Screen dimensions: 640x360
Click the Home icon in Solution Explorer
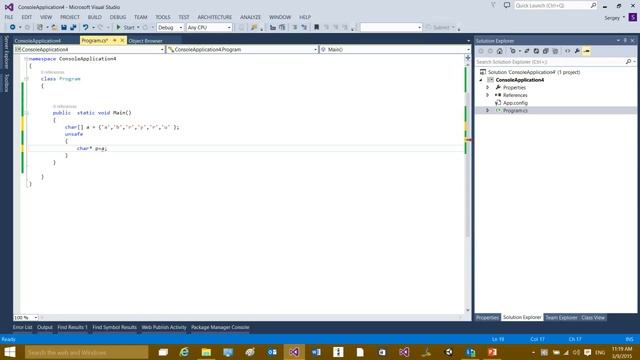tap(500, 51)
